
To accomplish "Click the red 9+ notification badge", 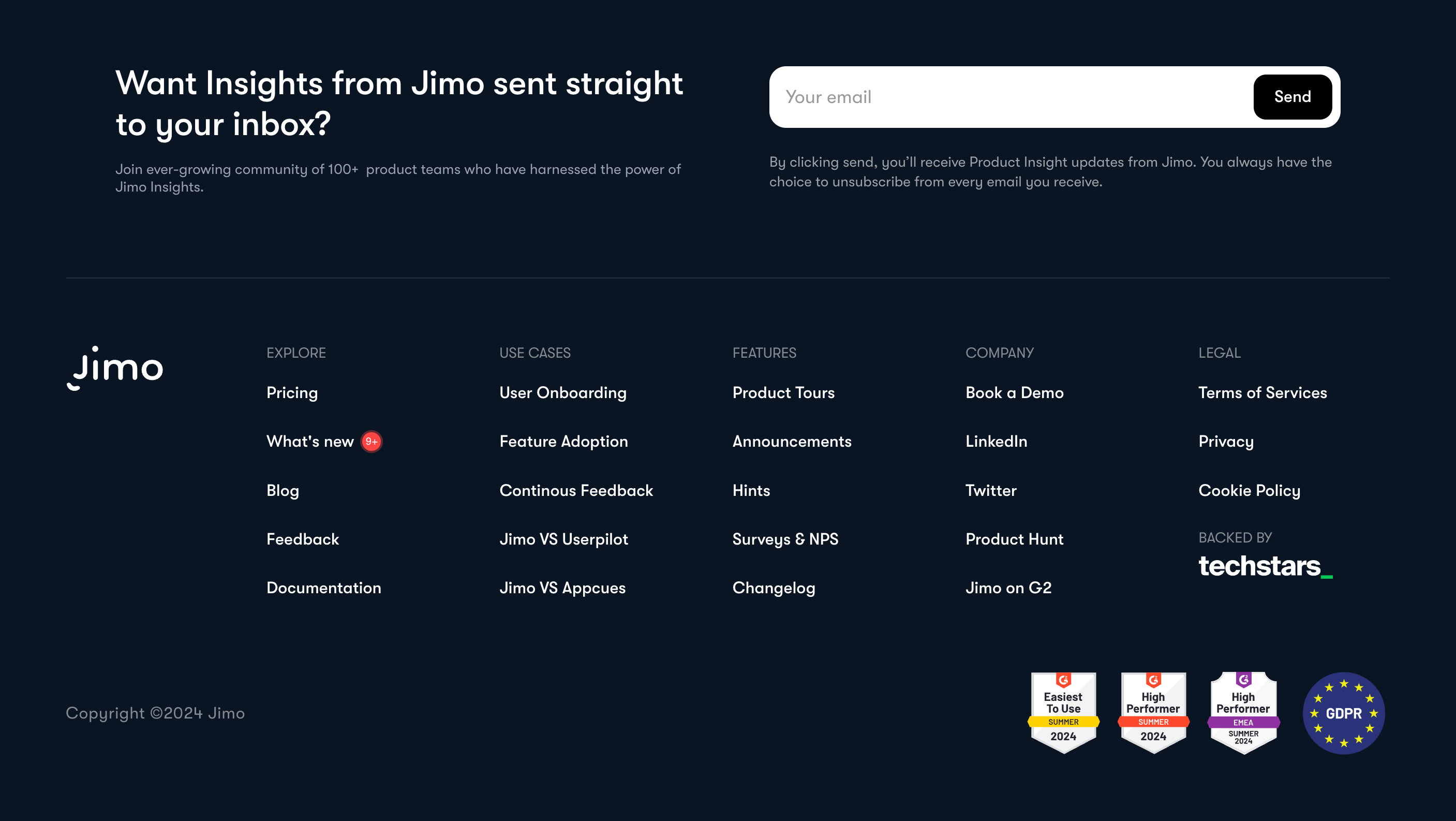I will click(372, 442).
